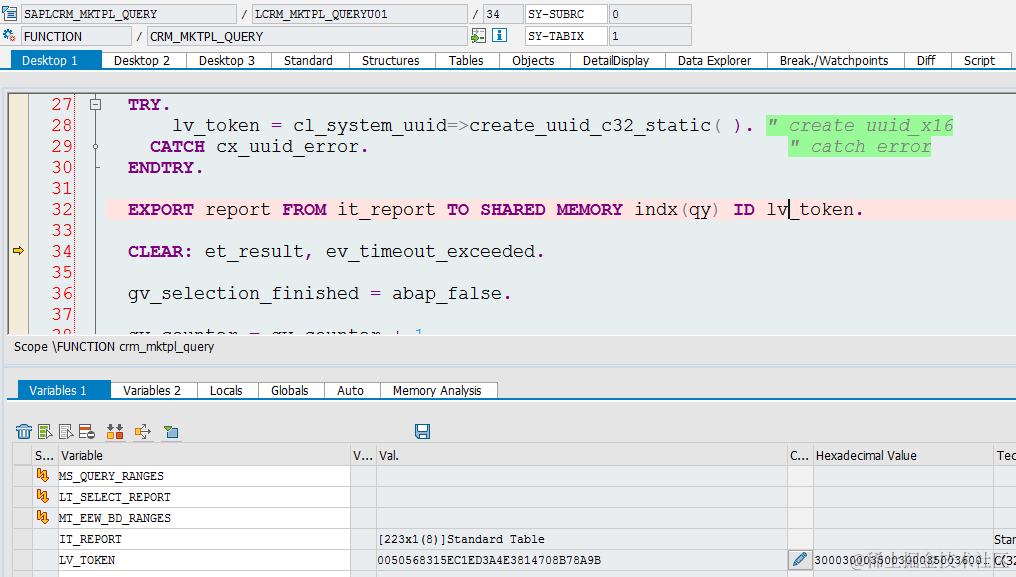This screenshot has width=1016, height=577.
Task: Click the orange squares with down arrows icon
Action: click(x=115, y=432)
